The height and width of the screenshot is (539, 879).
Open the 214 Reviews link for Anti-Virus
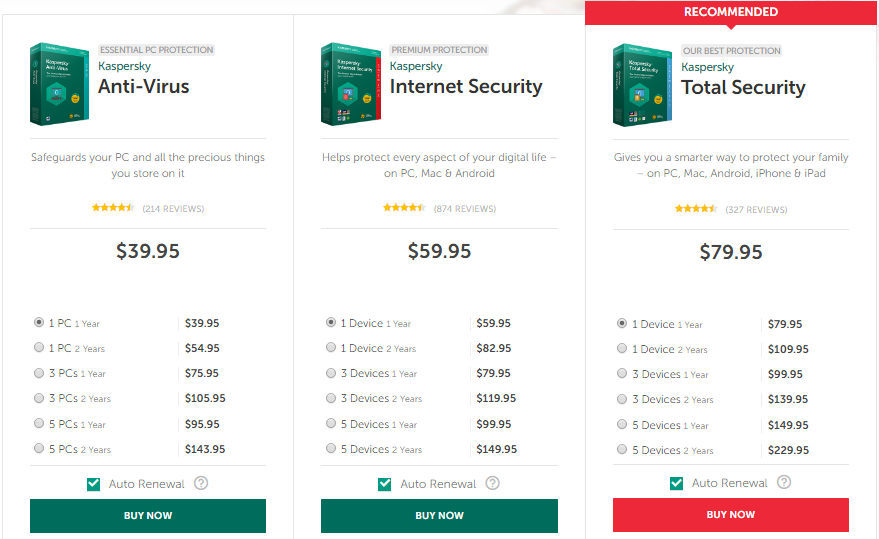click(x=173, y=209)
